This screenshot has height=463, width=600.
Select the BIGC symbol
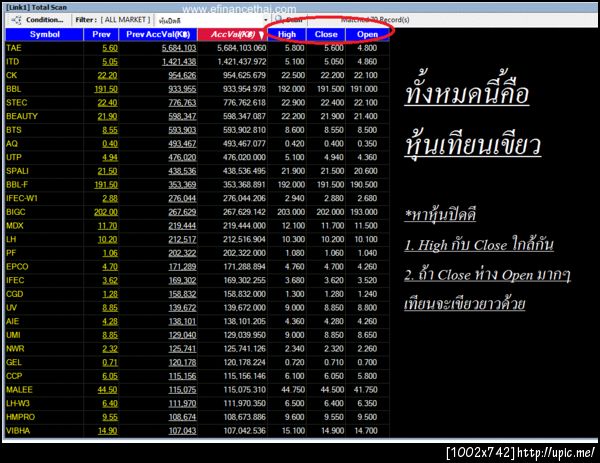coord(16,212)
